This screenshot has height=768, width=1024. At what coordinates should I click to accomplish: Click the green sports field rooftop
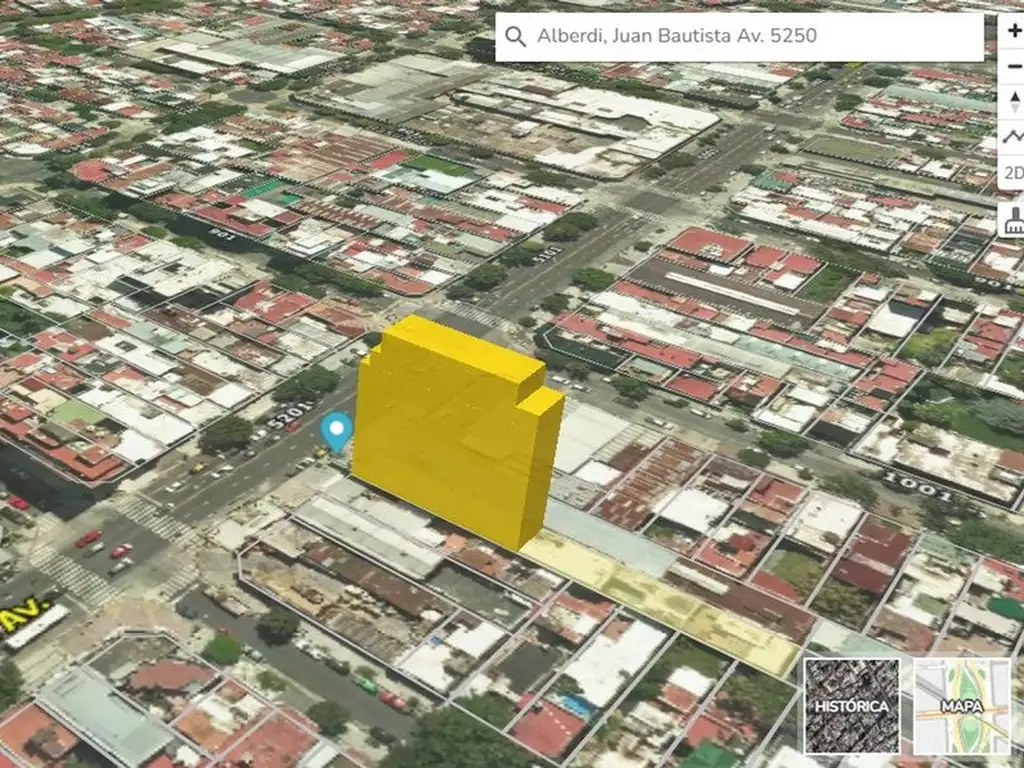click(x=436, y=164)
